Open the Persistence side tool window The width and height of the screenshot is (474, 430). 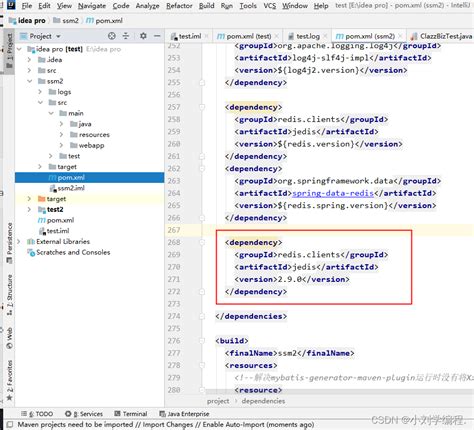tap(9, 243)
